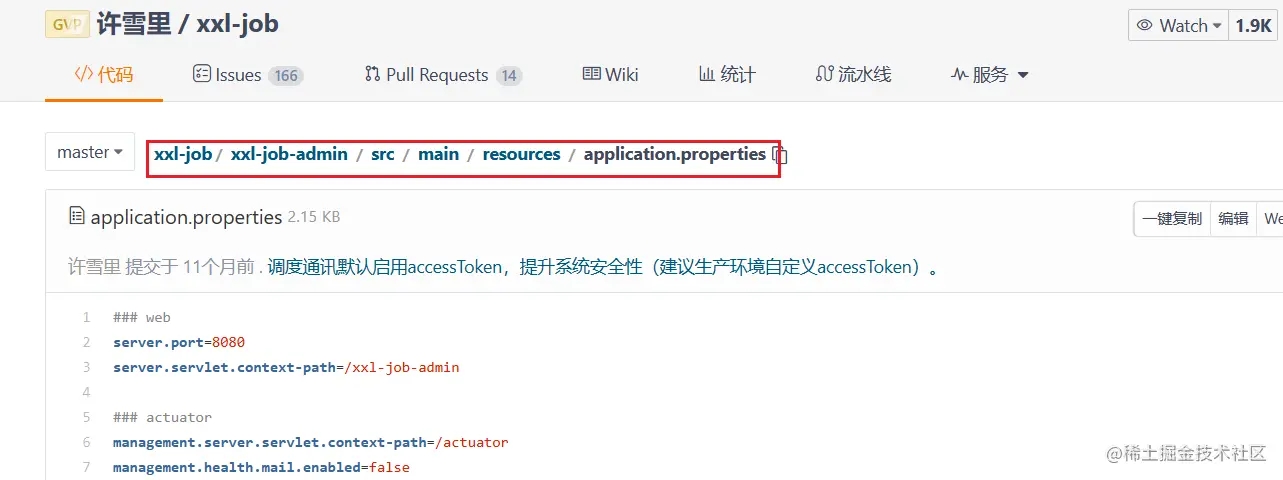Copy file path using clipboard icon

(781, 155)
